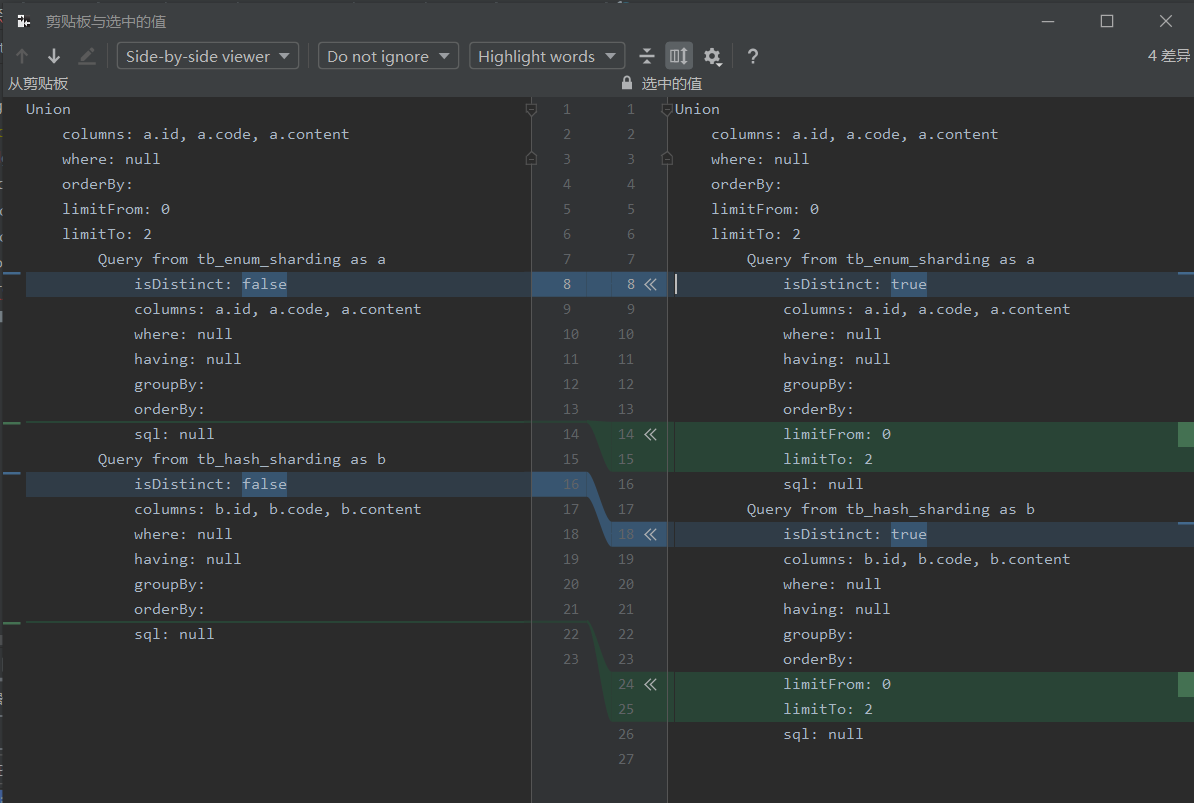Click groupBy: on left line 12
1194x803 pixels.
point(169,384)
